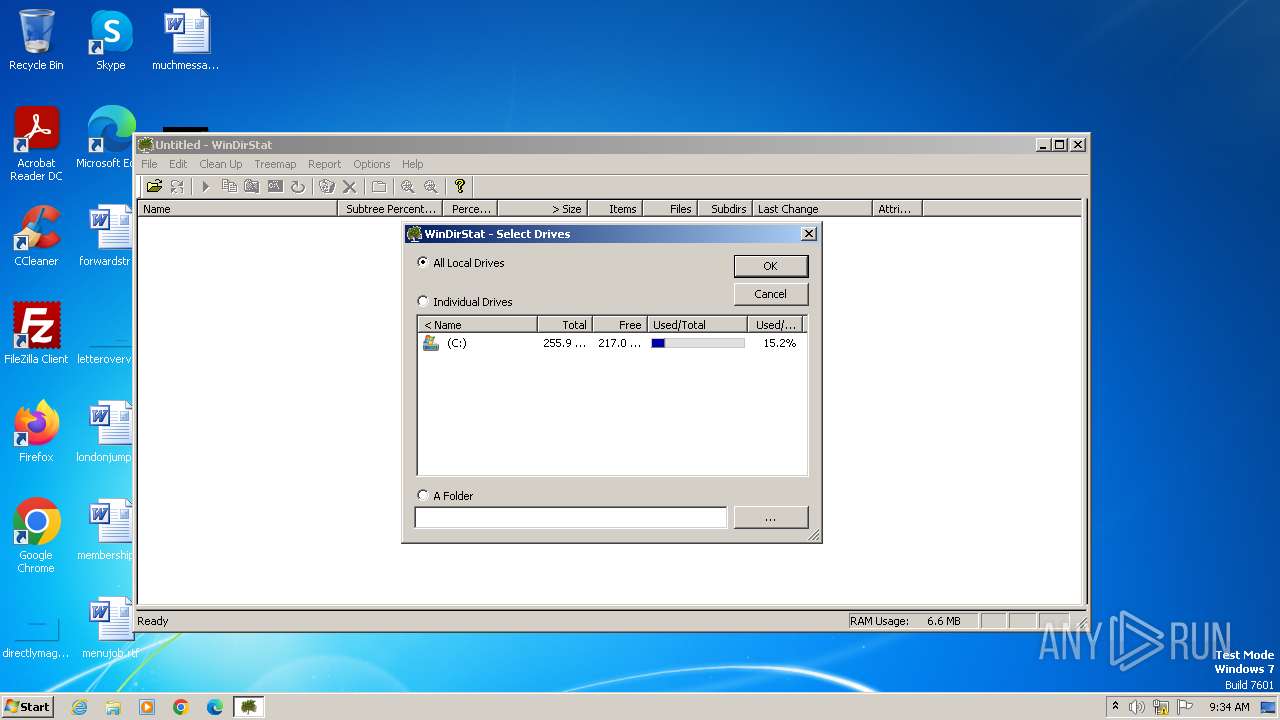Open the Help menu
This screenshot has height=720, width=1280.
[x=412, y=164]
